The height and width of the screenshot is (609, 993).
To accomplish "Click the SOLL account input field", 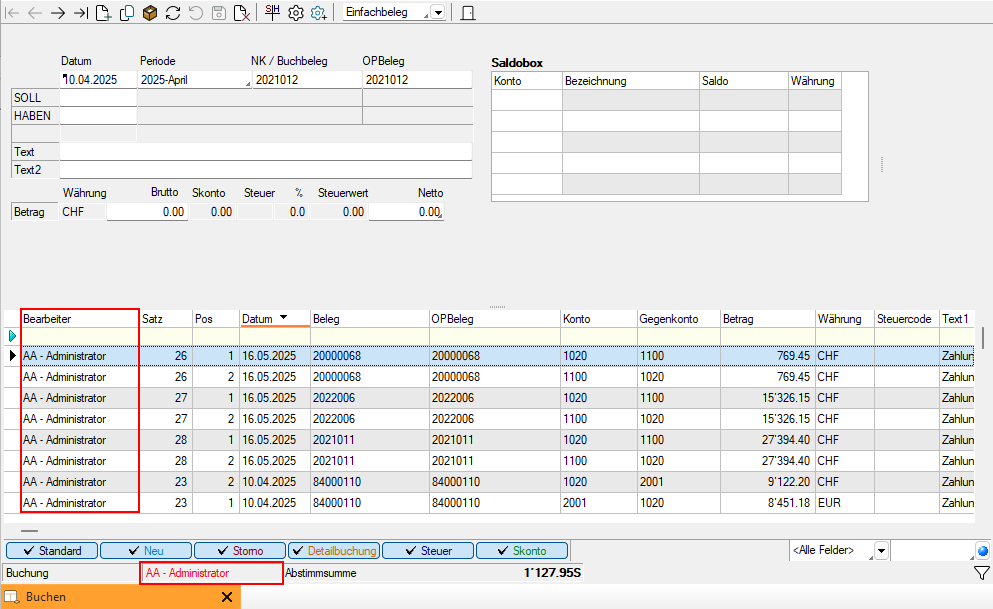I will 98,98.
